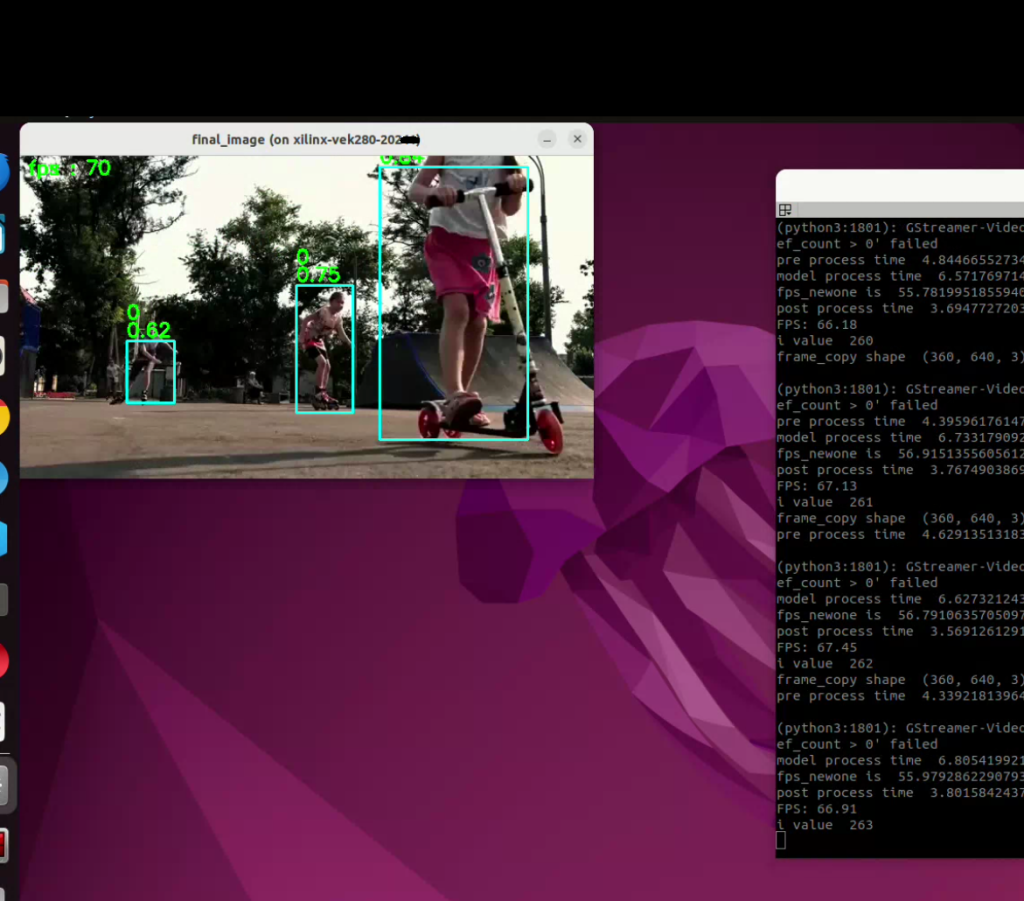Open the Chrome icon in the dock

pos(3,416)
